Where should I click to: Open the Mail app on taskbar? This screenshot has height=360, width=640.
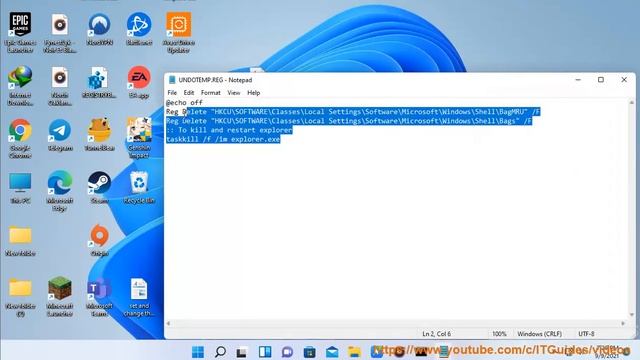click(x=332, y=351)
